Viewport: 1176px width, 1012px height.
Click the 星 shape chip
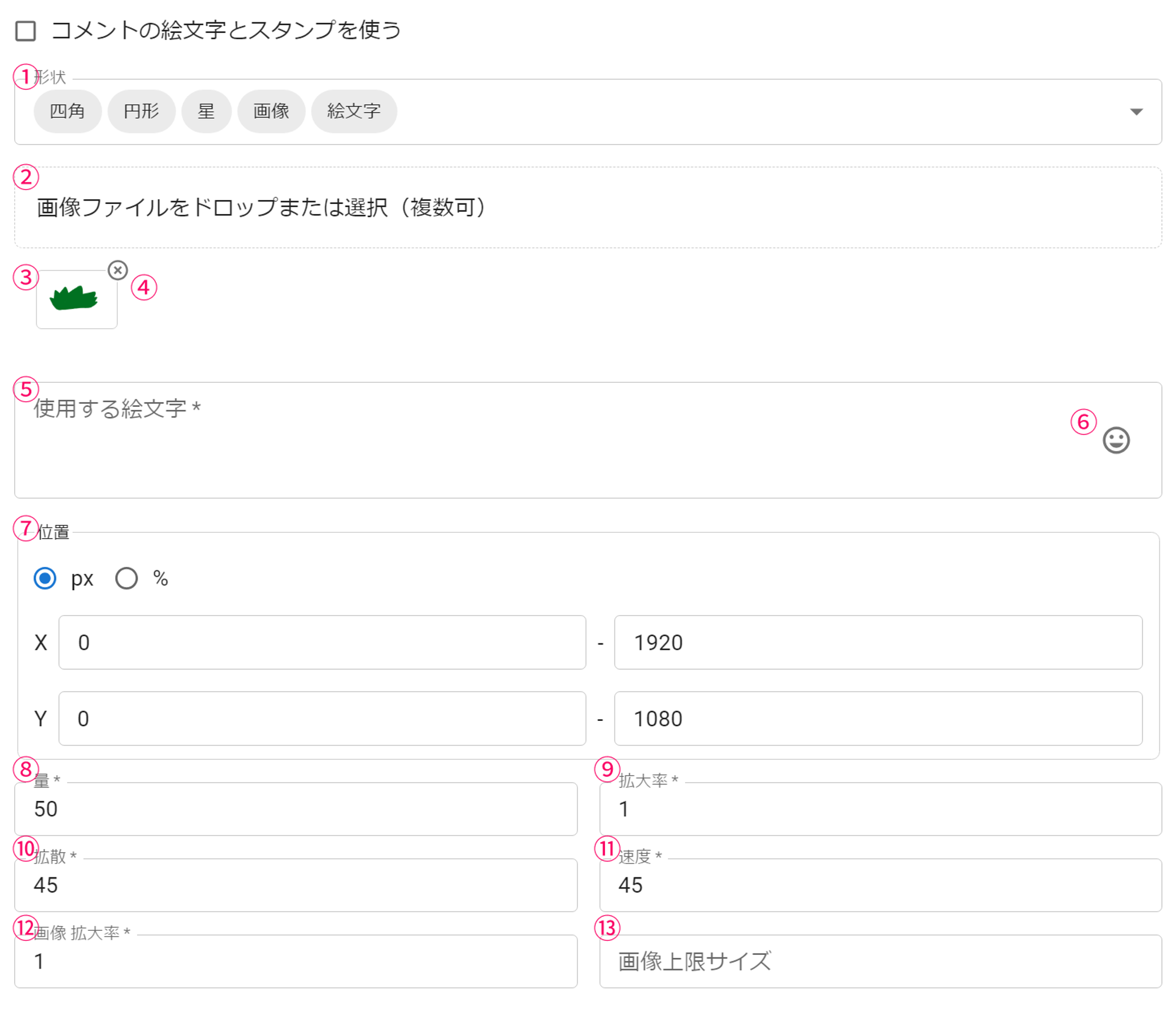pos(206,111)
